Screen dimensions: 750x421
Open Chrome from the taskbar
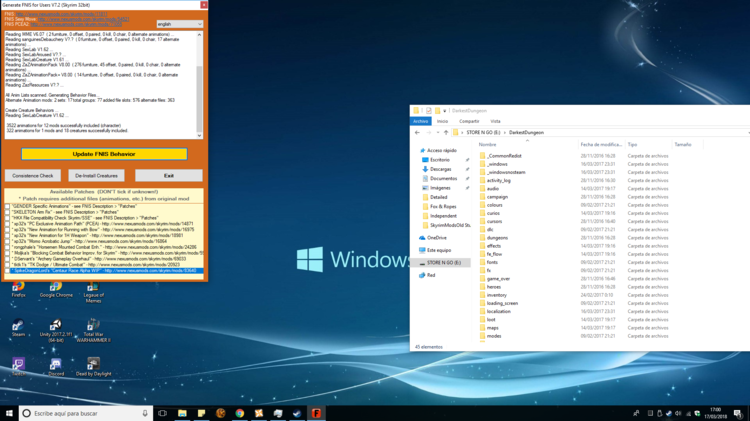(240, 413)
